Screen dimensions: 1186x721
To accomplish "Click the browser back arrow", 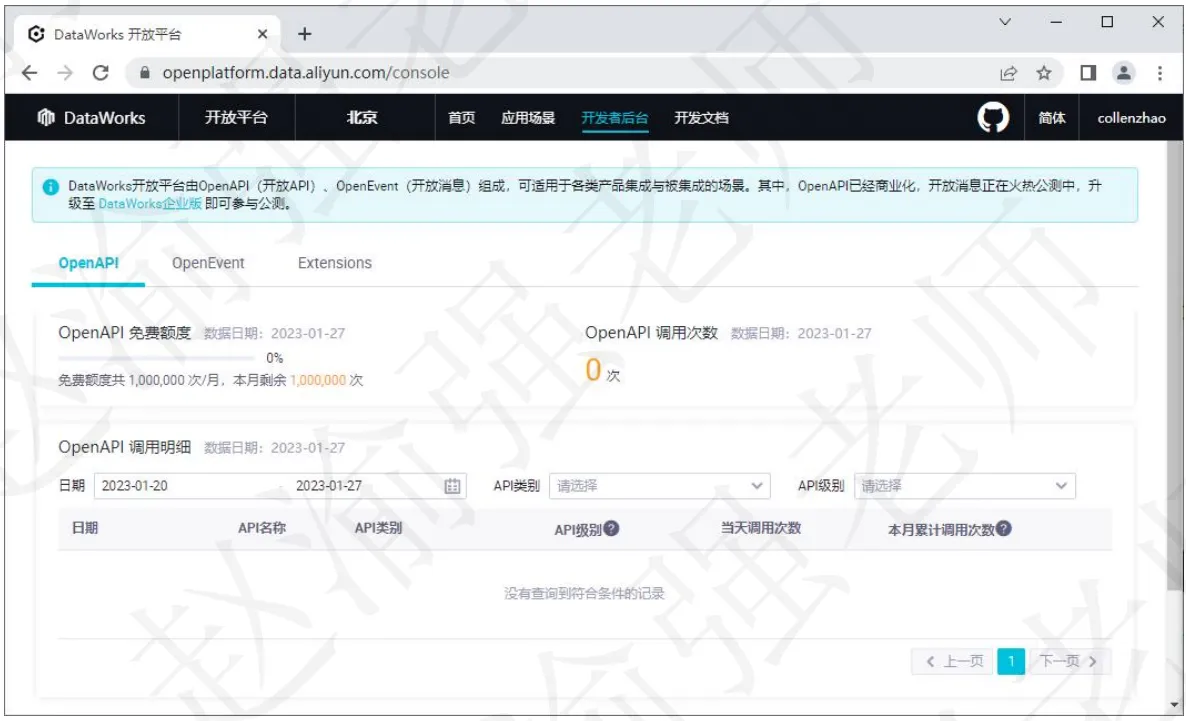I will click(29, 73).
